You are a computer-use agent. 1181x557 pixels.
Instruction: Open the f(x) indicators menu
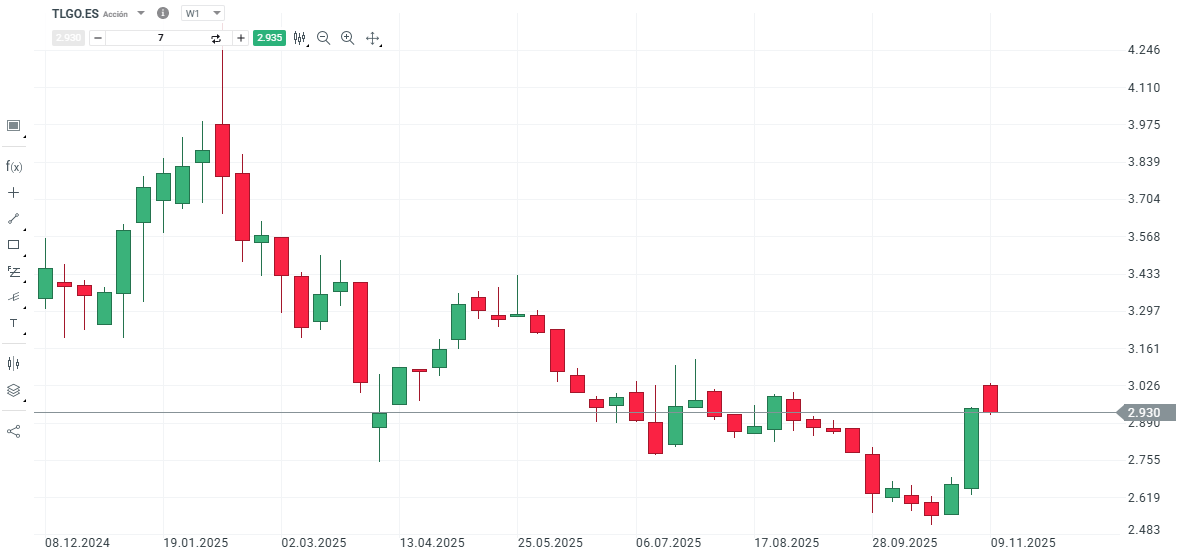coord(14,166)
